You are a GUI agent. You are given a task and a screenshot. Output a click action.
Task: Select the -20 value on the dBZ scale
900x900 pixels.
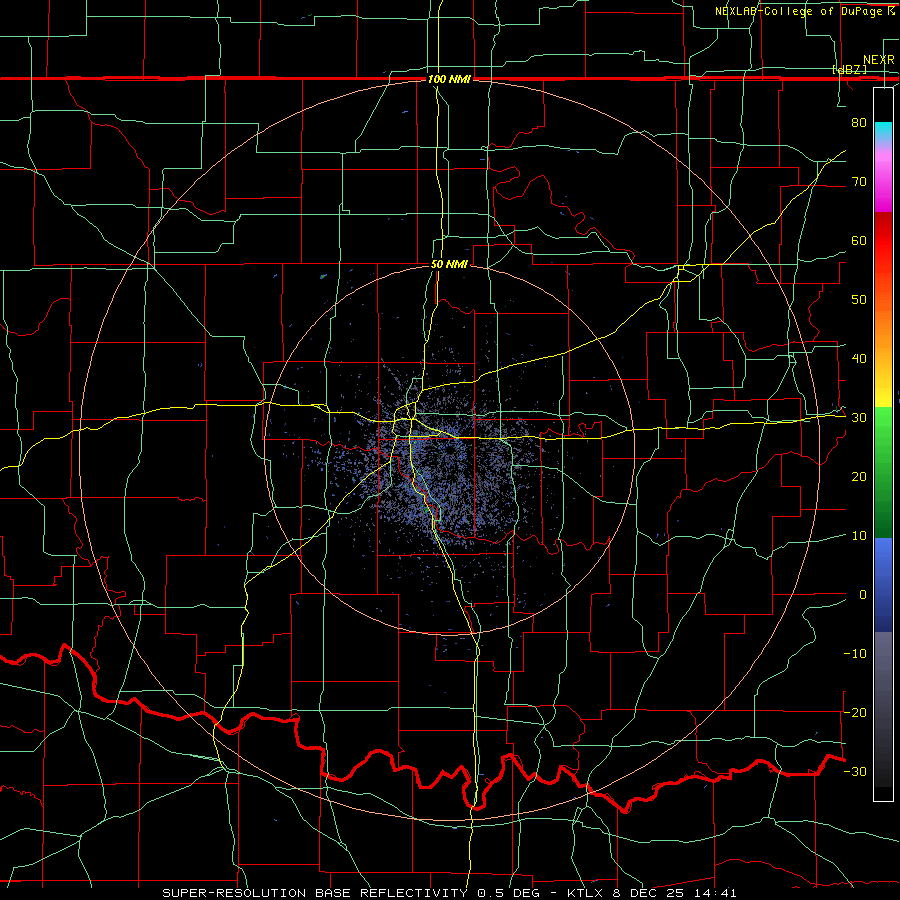(855, 713)
